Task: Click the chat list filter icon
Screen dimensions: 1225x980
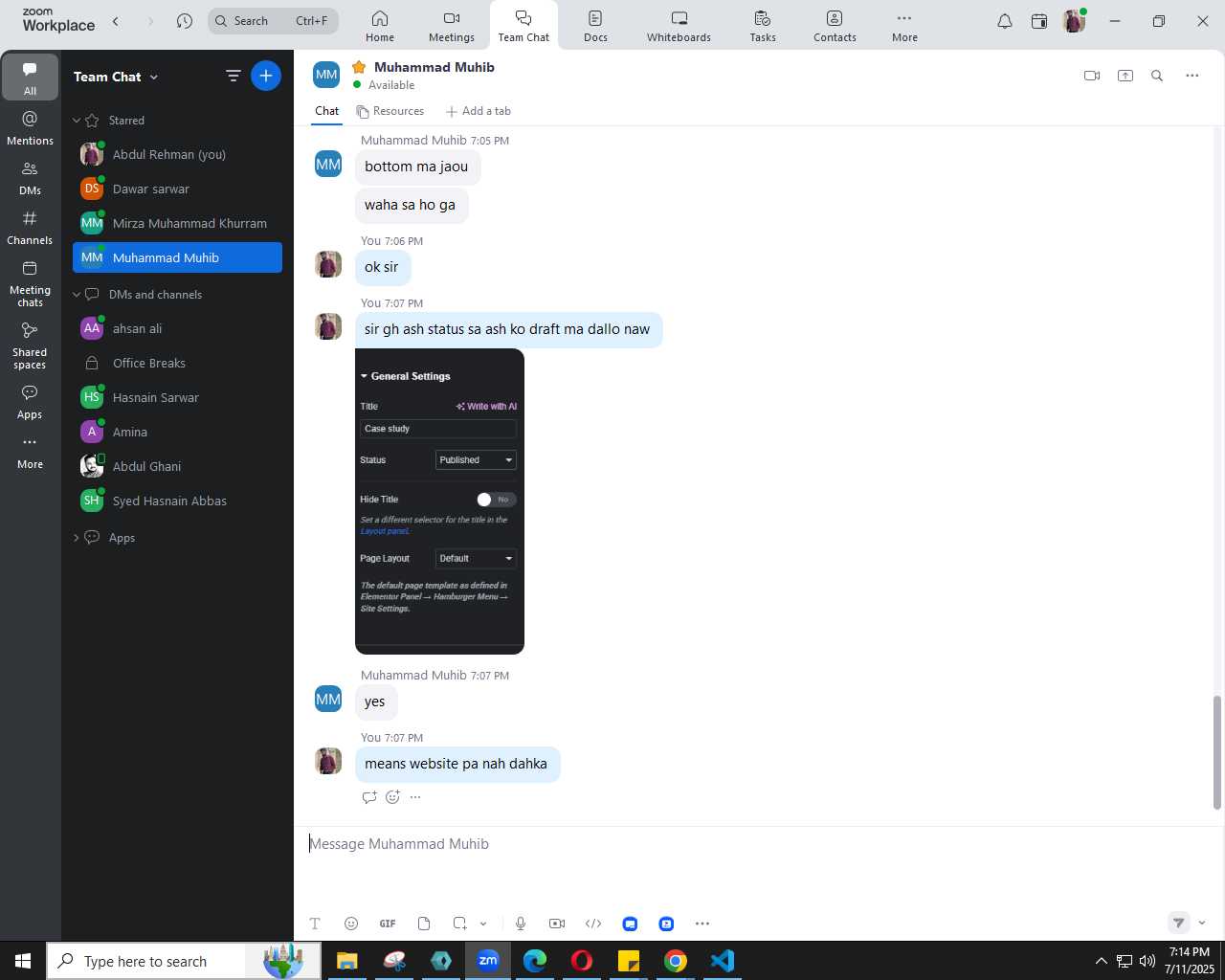Action: (233, 76)
